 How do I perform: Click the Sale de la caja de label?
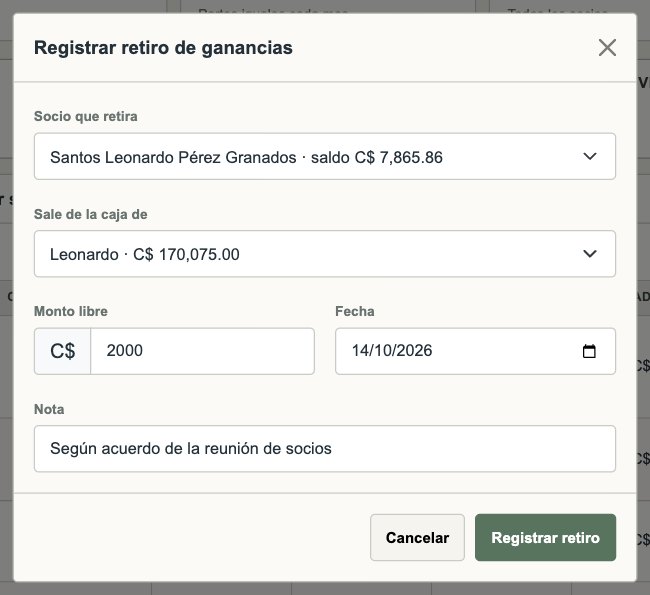90,214
